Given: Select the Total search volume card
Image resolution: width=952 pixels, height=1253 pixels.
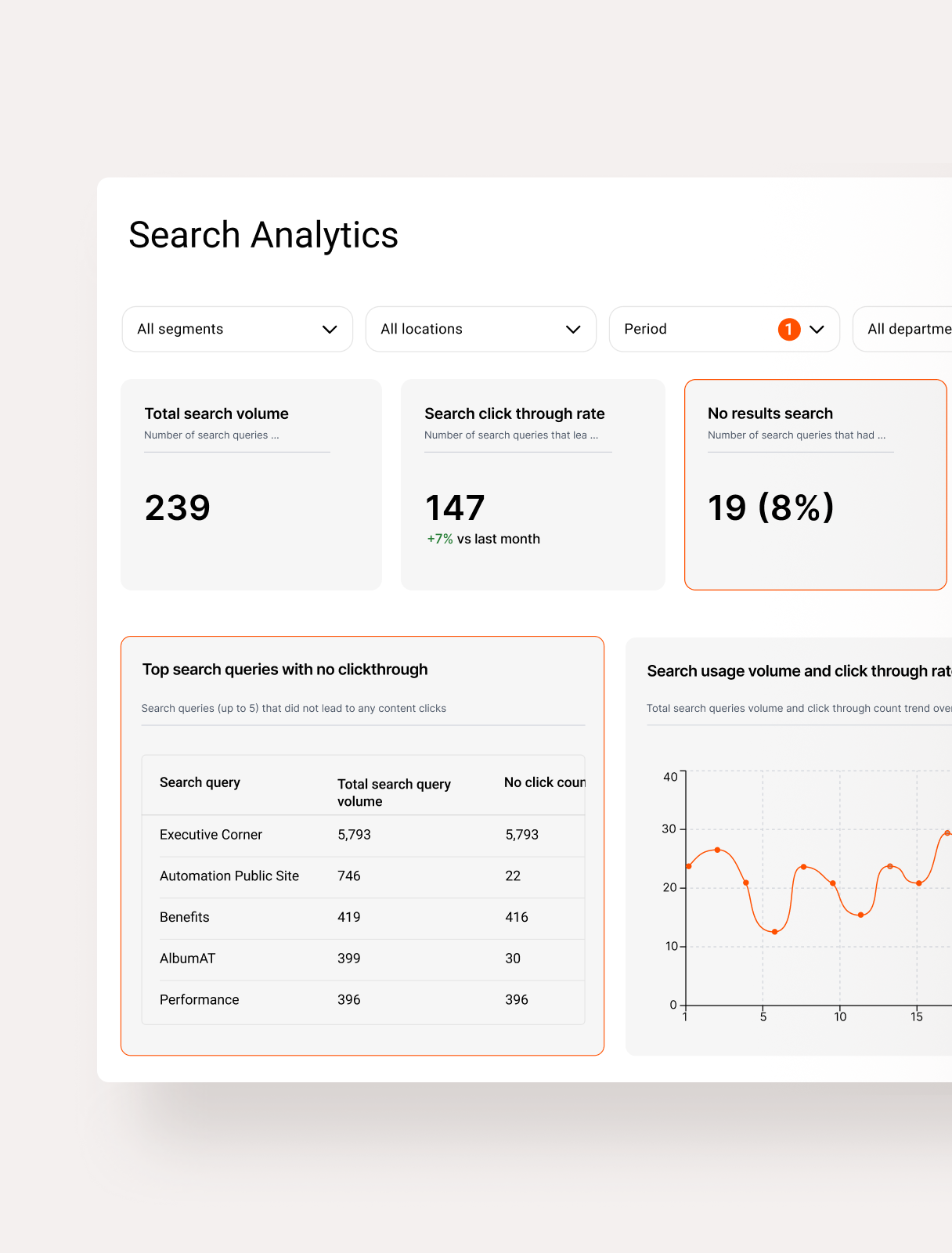Looking at the screenshot, I should click(x=251, y=485).
